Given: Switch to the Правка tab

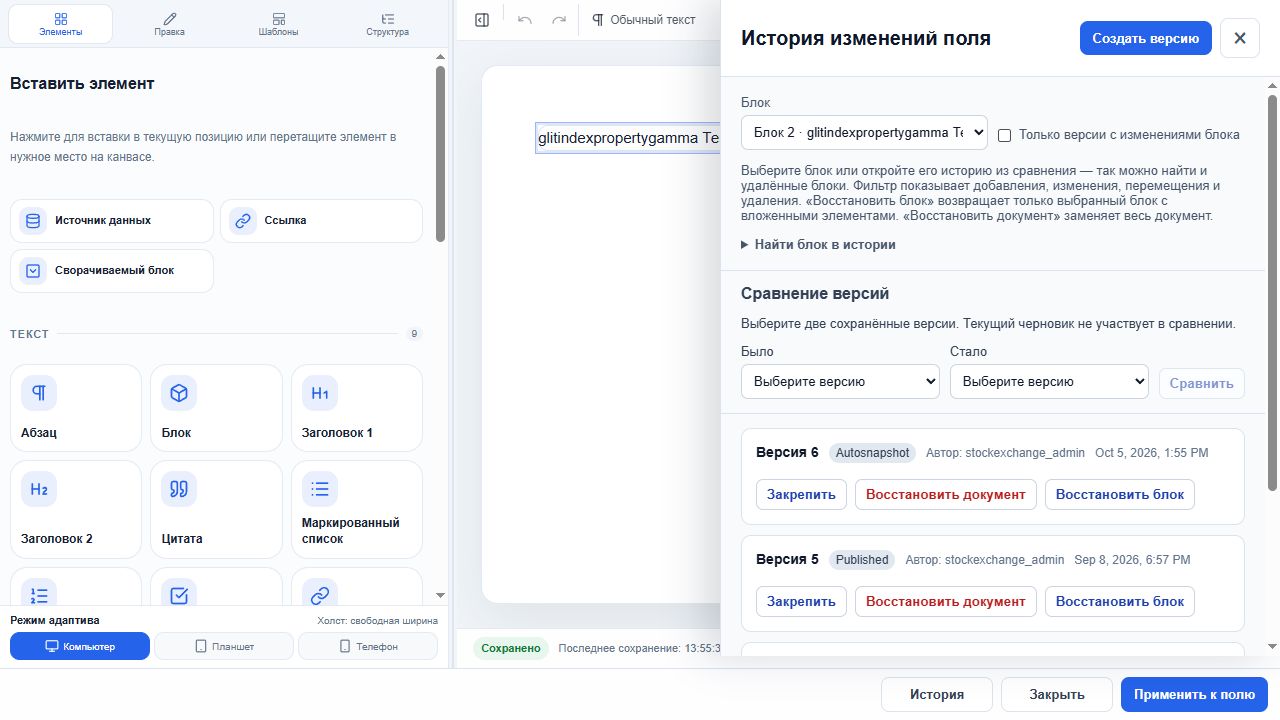Looking at the screenshot, I should pyautogui.click(x=170, y=24).
